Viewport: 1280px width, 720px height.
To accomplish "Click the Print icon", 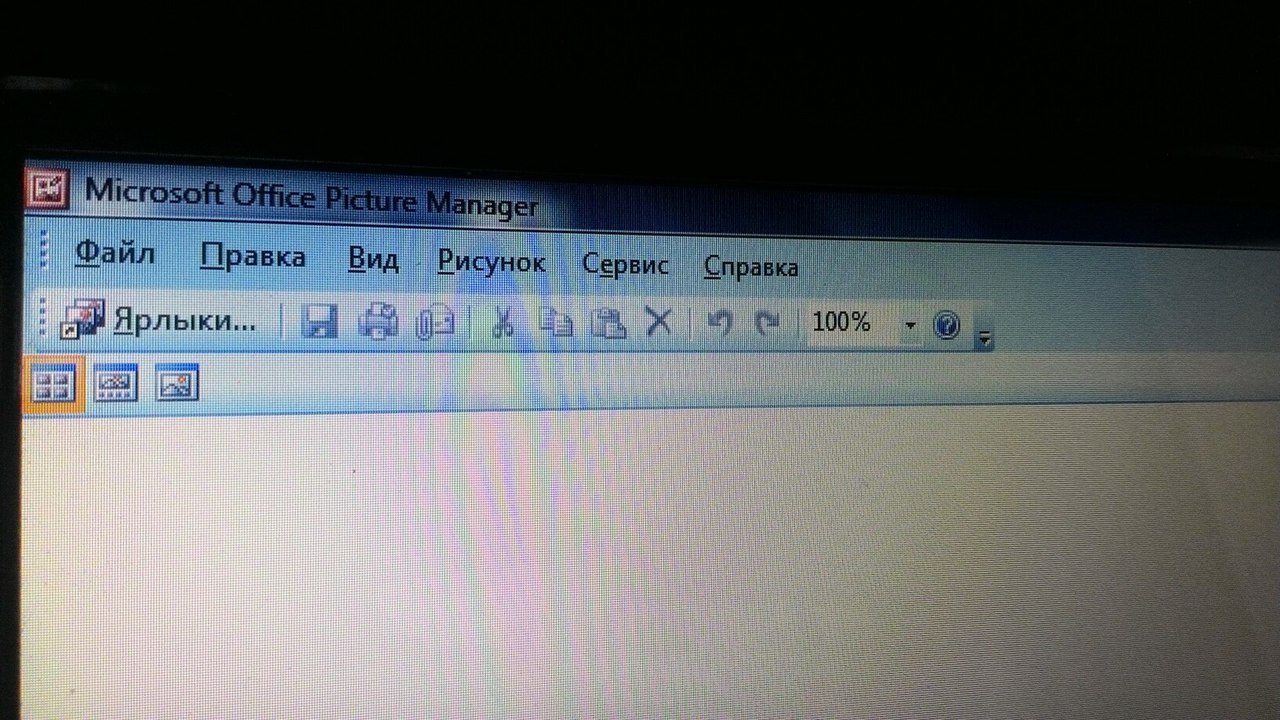I will click(379, 322).
